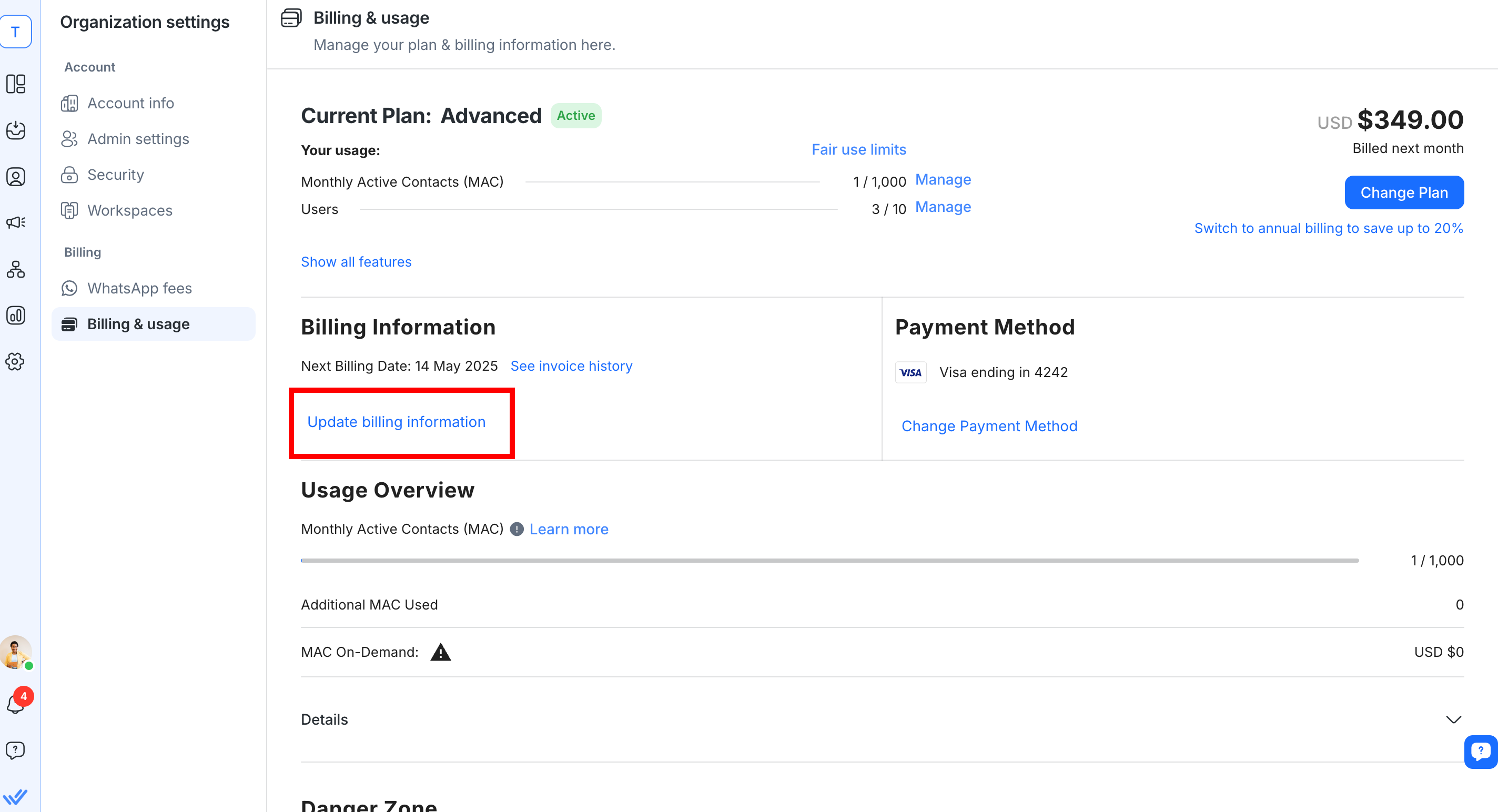Go to Account info settings
The image size is (1498, 812).
(x=130, y=103)
